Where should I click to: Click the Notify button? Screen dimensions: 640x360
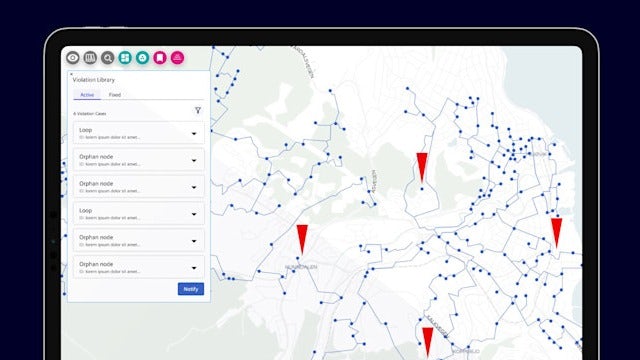(x=191, y=289)
